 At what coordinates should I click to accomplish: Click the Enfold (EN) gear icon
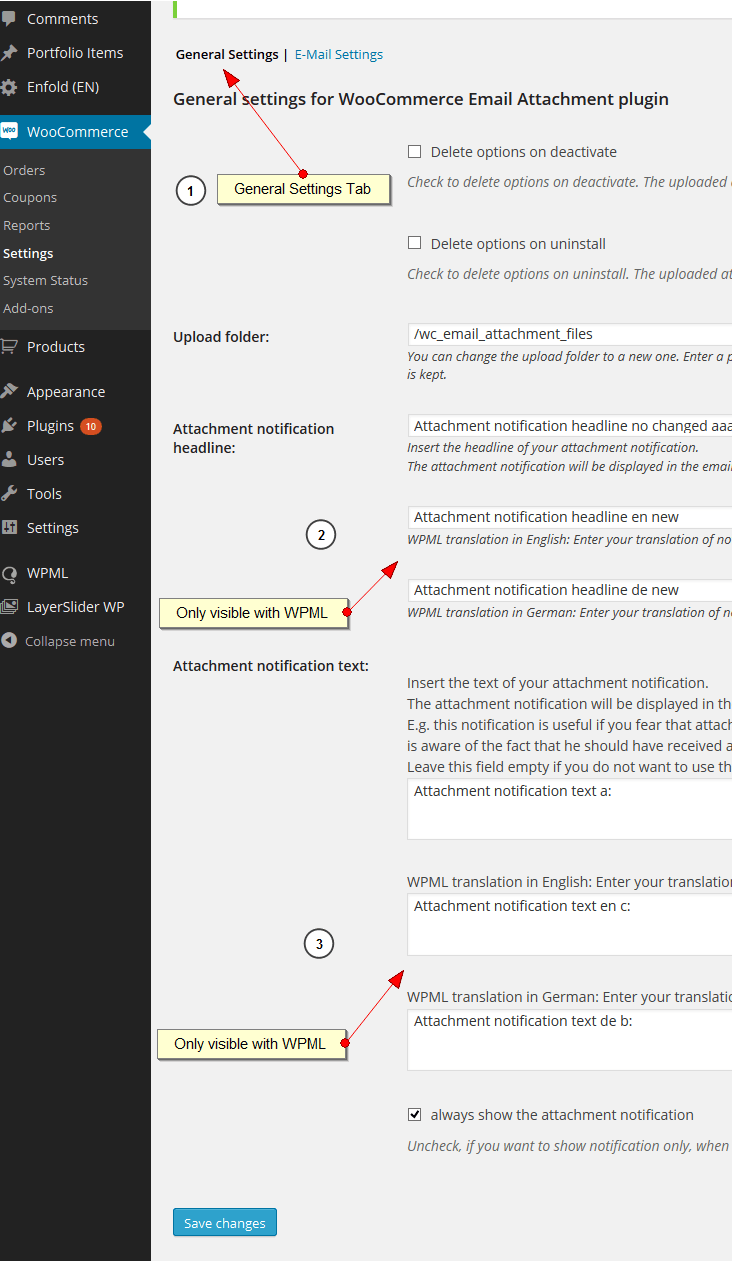9,87
